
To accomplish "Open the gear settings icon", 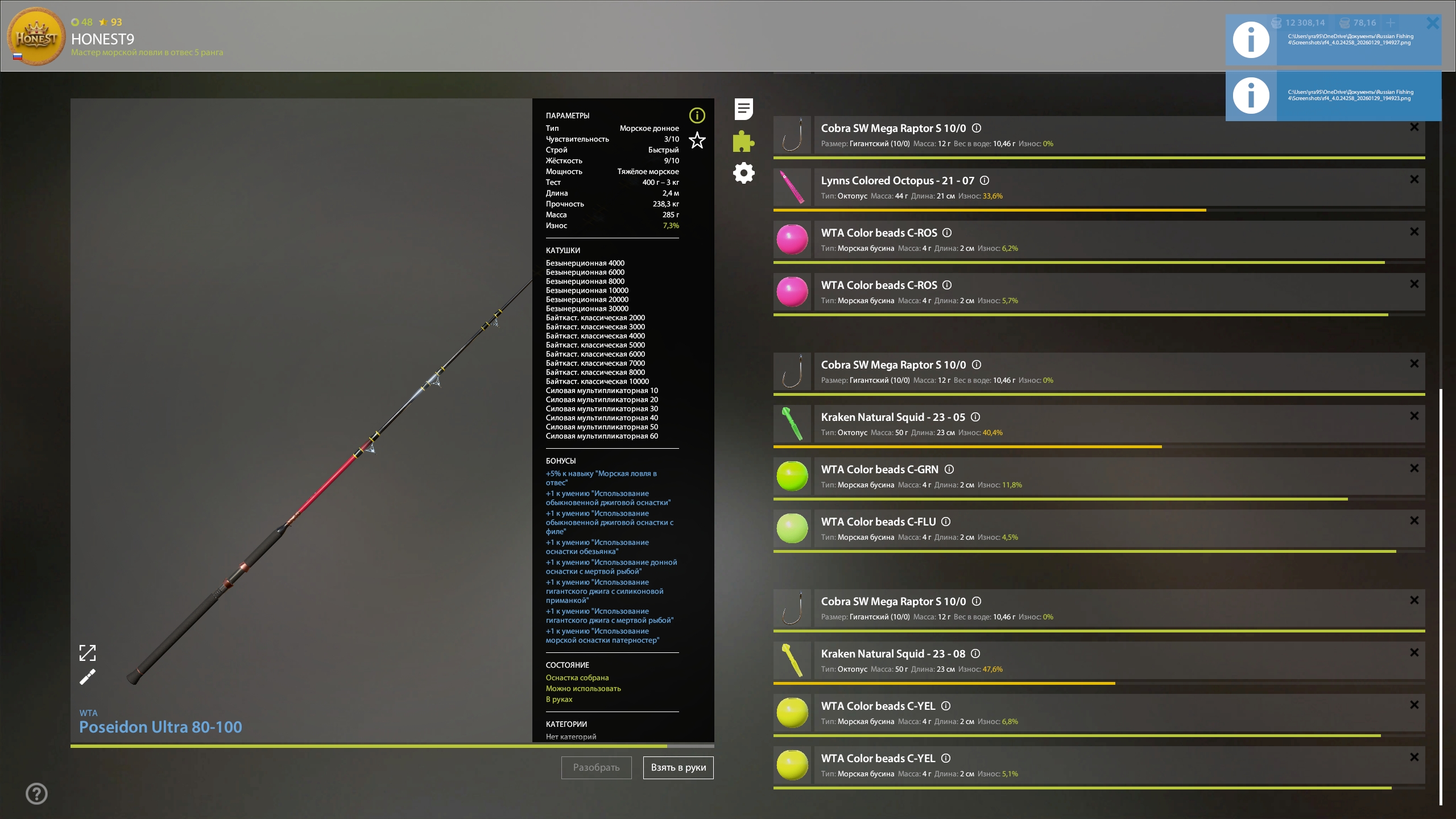I will click(x=743, y=173).
